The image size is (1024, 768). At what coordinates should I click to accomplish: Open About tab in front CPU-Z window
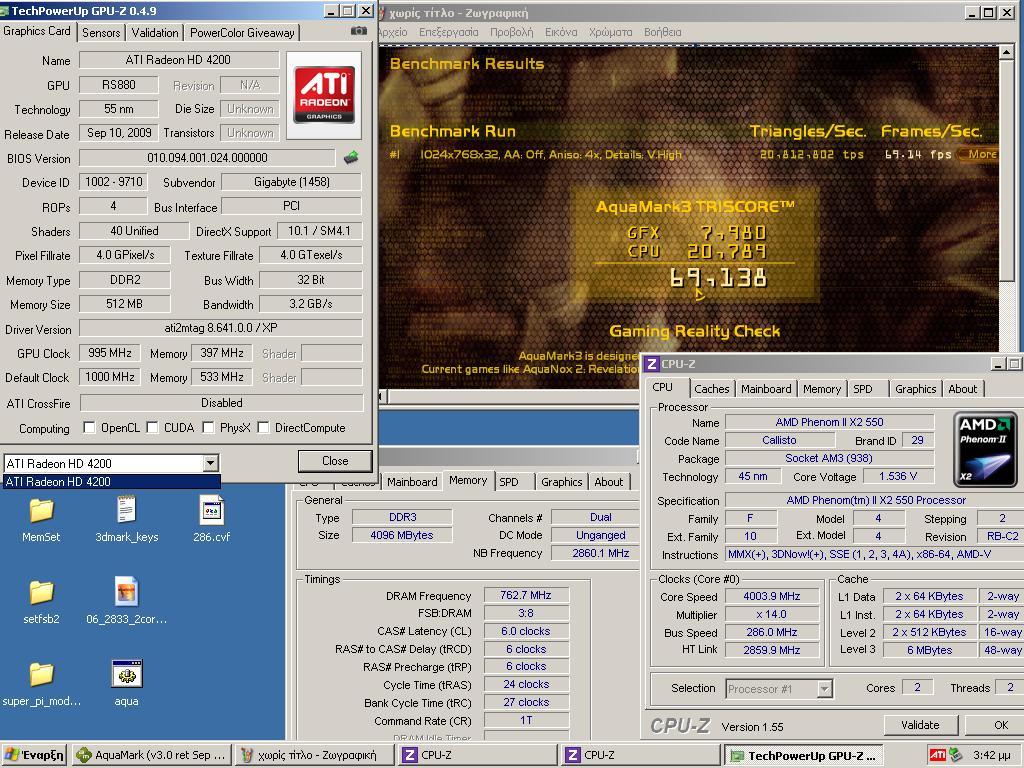point(963,389)
